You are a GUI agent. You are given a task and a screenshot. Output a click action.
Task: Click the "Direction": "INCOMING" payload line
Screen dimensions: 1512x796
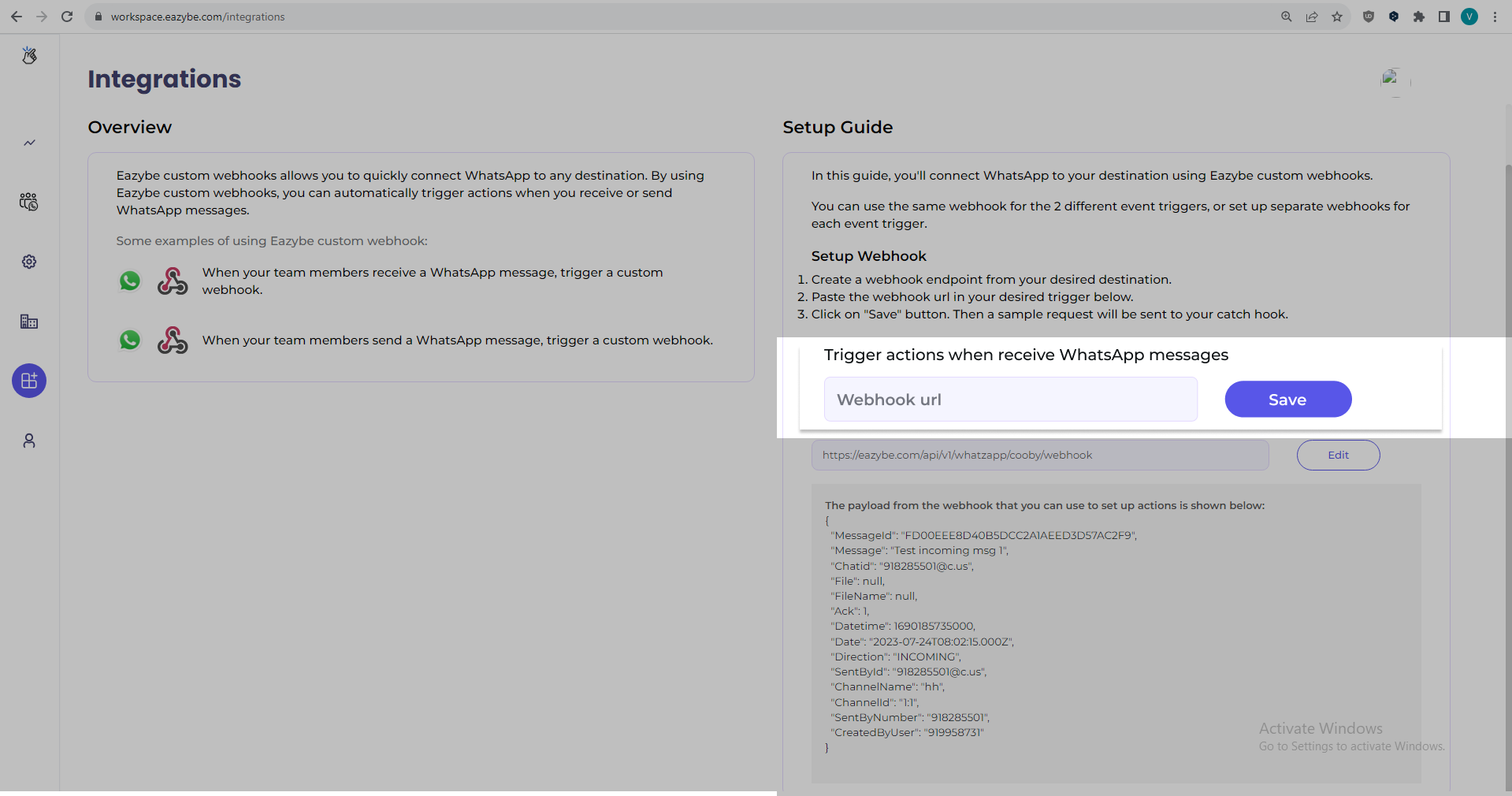coord(896,657)
